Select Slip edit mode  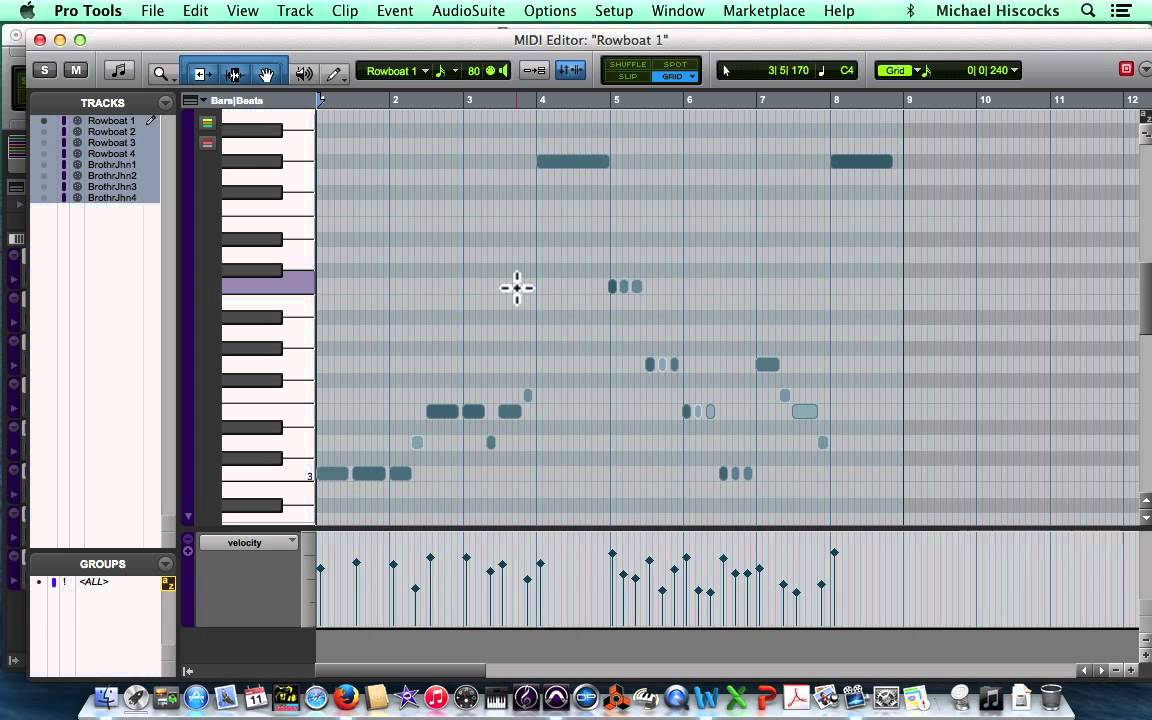coord(627,76)
